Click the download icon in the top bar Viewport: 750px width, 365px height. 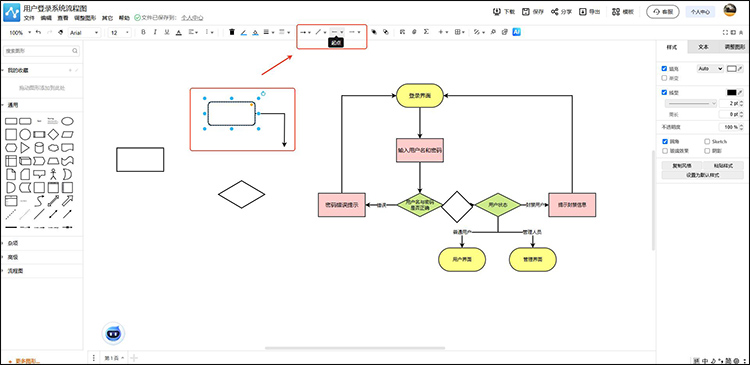(496, 11)
